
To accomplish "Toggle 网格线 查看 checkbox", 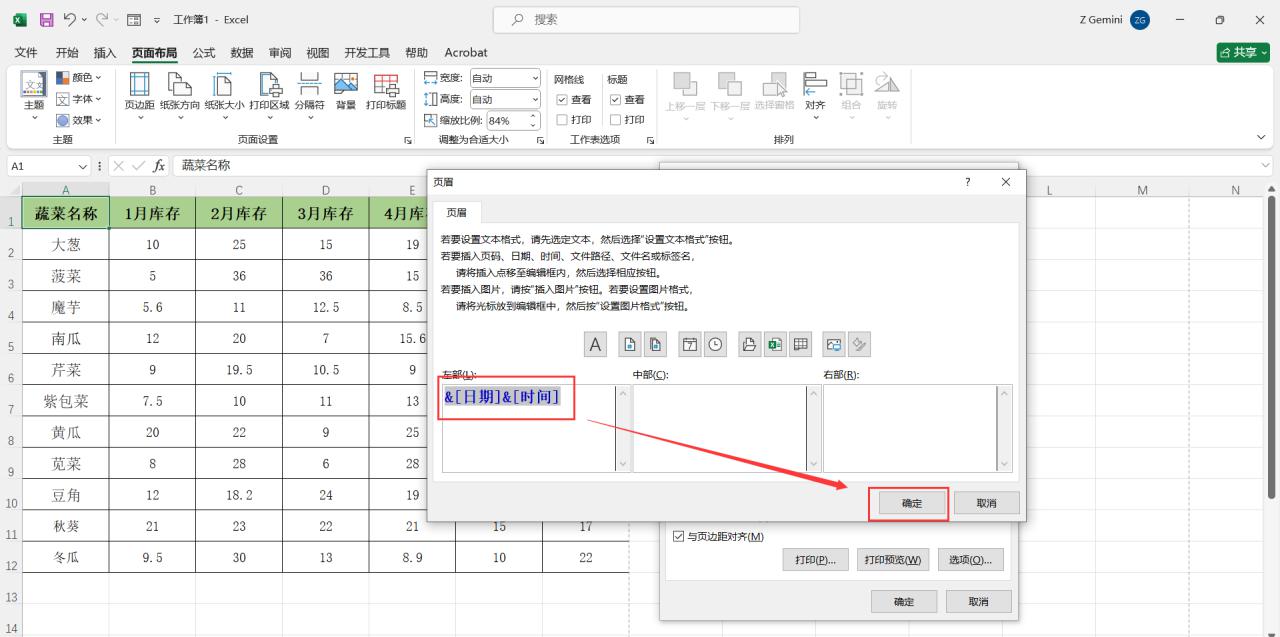I will click(x=562, y=100).
